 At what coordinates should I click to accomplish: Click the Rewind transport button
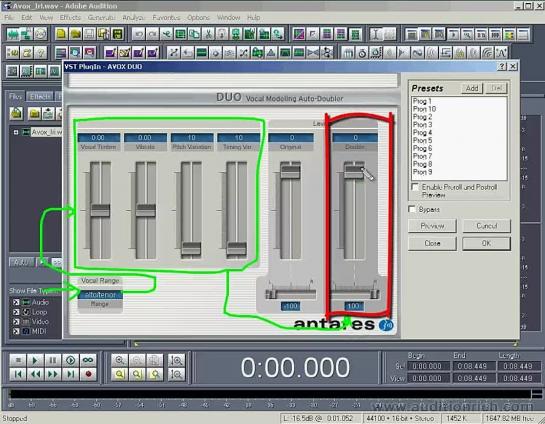click(35, 374)
